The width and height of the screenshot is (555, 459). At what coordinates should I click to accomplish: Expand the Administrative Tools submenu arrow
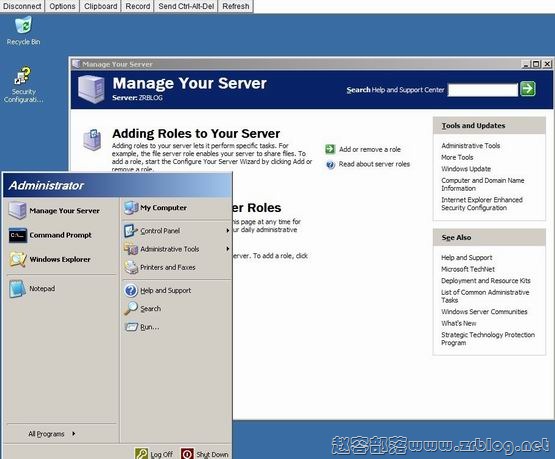(x=228, y=249)
